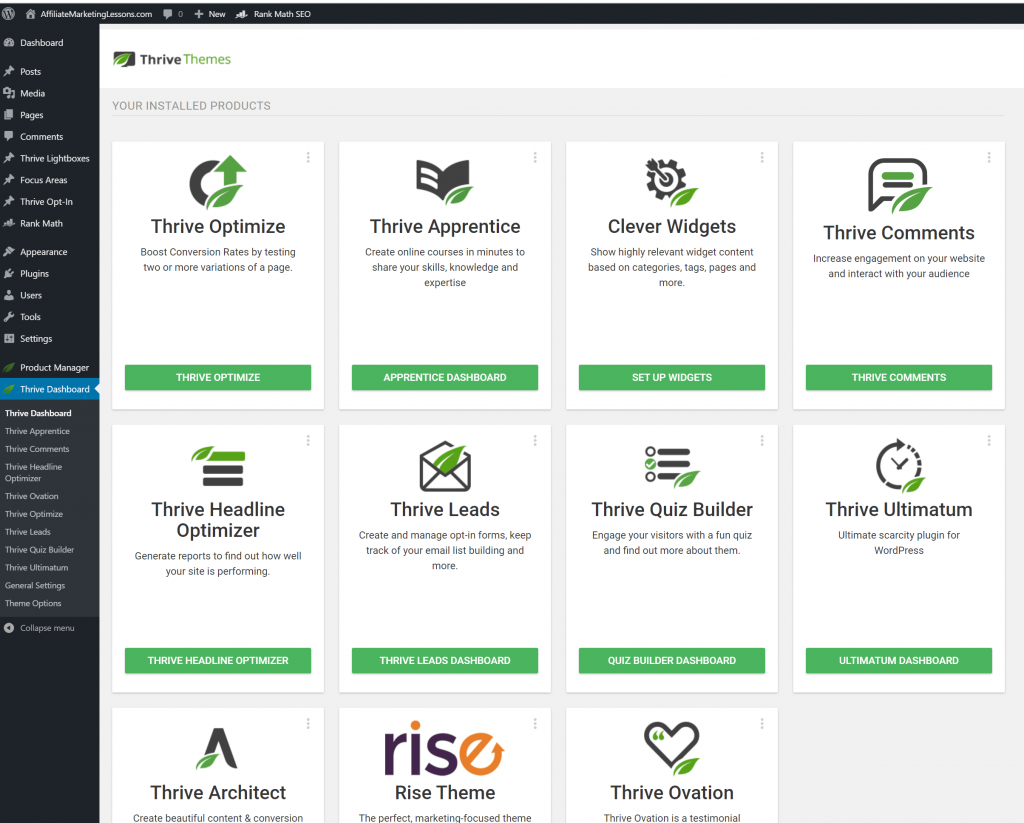The height and width of the screenshot is (823, 1024).
Task: Open three-dot menu on Thrive Leads card
Action: [x=535, y=440]
